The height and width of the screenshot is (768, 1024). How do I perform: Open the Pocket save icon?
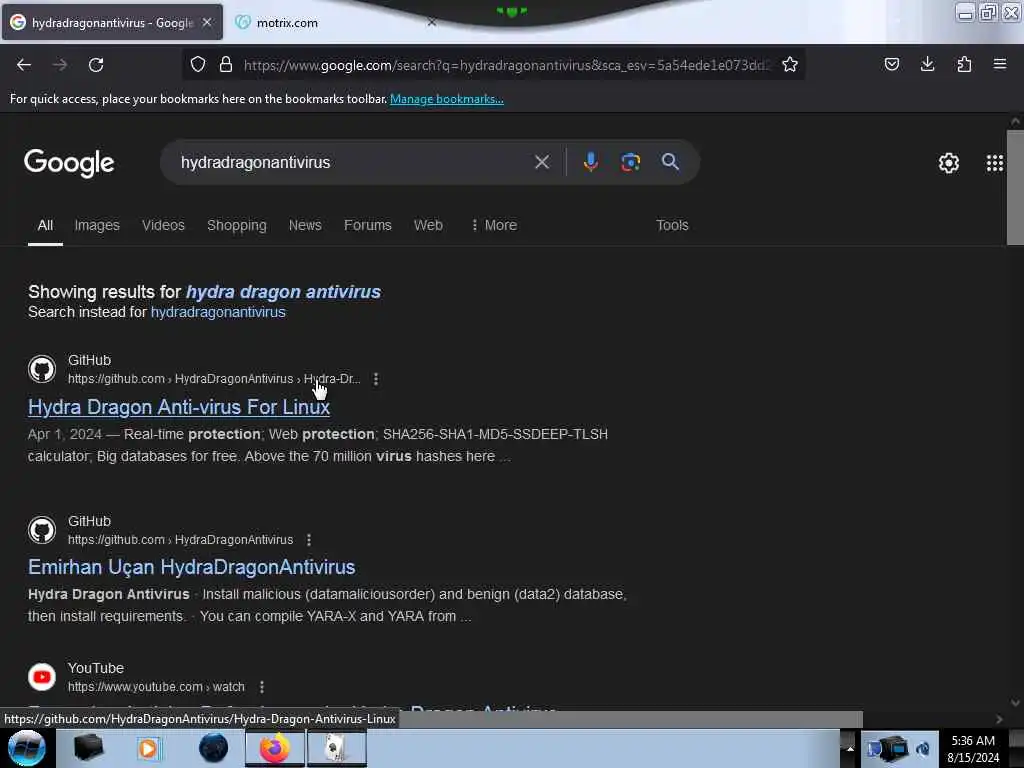point(891,64)
